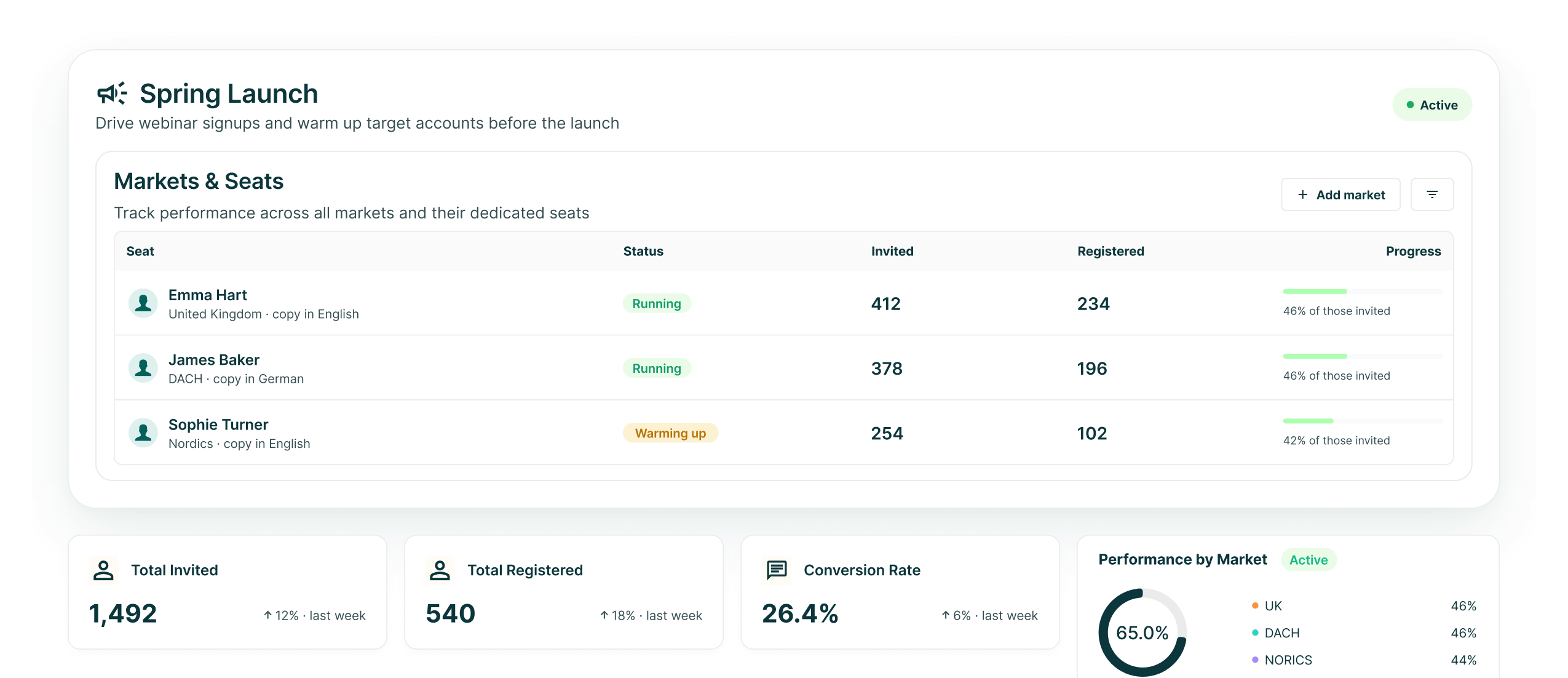Viewport: 1568px width, 678px height.
Task: Click the Total Registered person icon
Action: point(440,570)
